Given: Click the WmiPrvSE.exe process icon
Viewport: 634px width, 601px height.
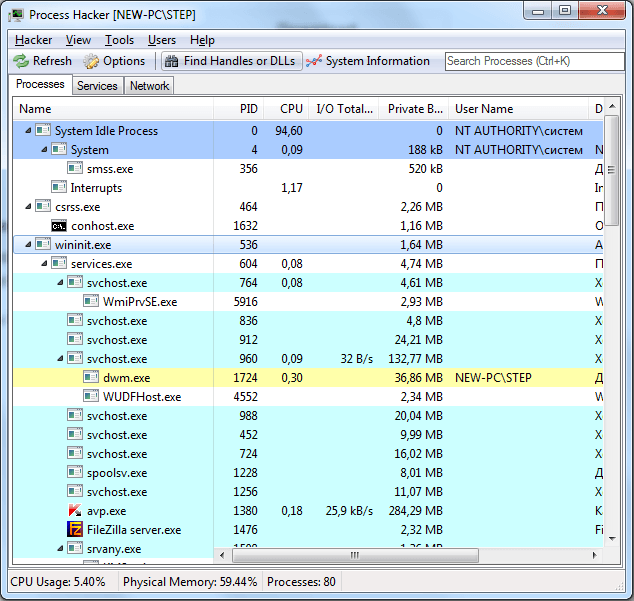Looking at the screenshot, I should click(91, 301).
